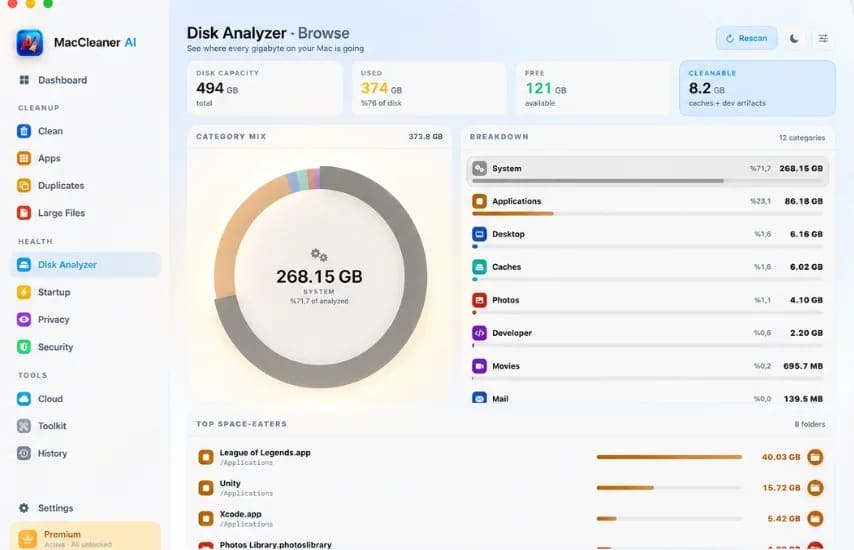Viewport: 854px width, 550px height.
Task: Click the 86.18 GB Applications size
Action: click(803, 201)
